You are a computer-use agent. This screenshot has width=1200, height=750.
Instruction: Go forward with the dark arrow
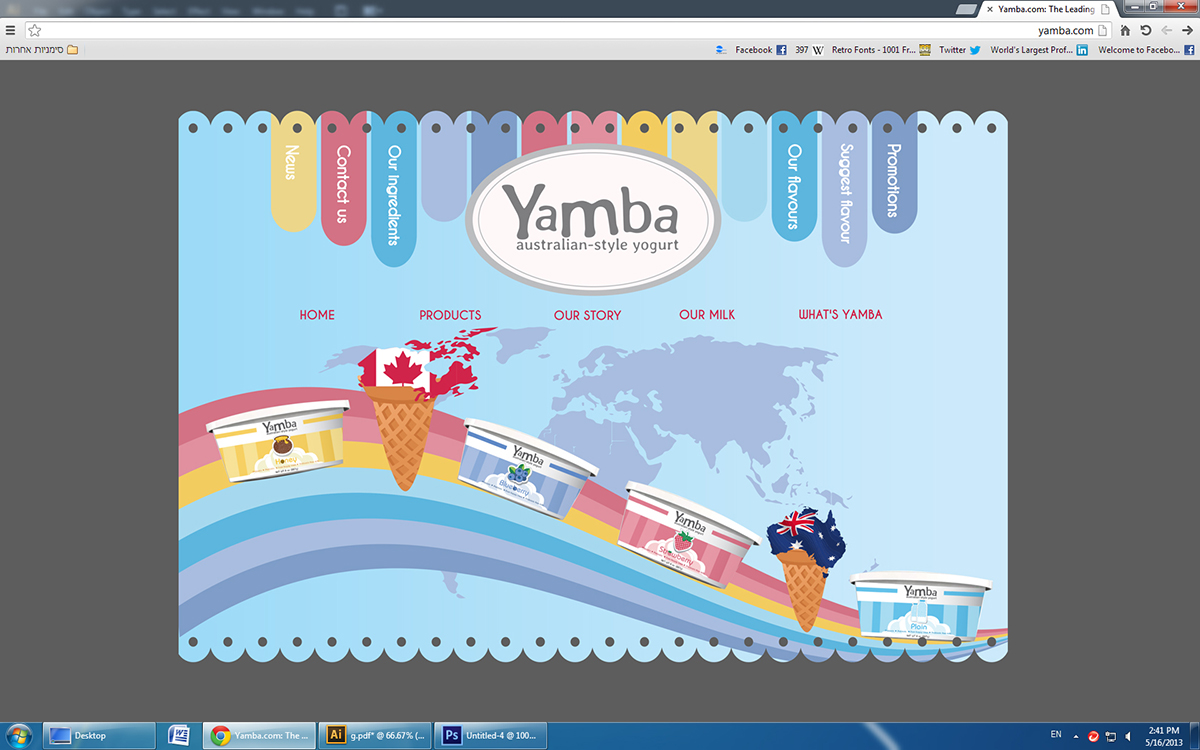[1187, 30]
